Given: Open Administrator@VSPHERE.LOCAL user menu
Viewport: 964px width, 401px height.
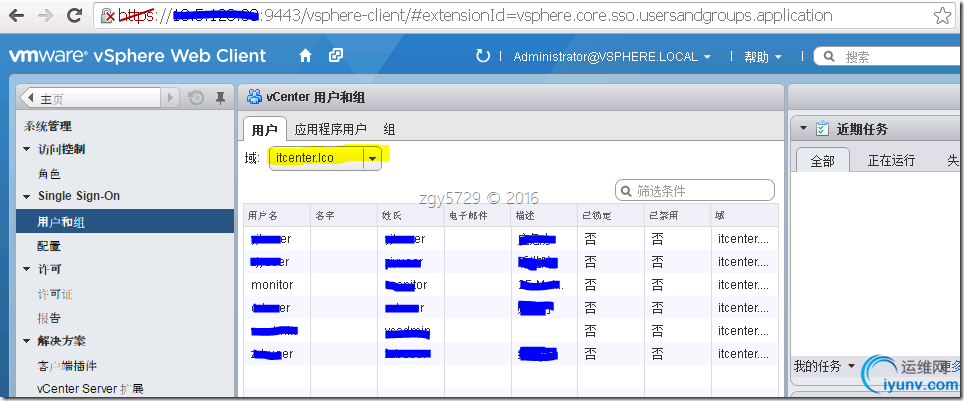Looking at the screenshot, I should 612,57.
